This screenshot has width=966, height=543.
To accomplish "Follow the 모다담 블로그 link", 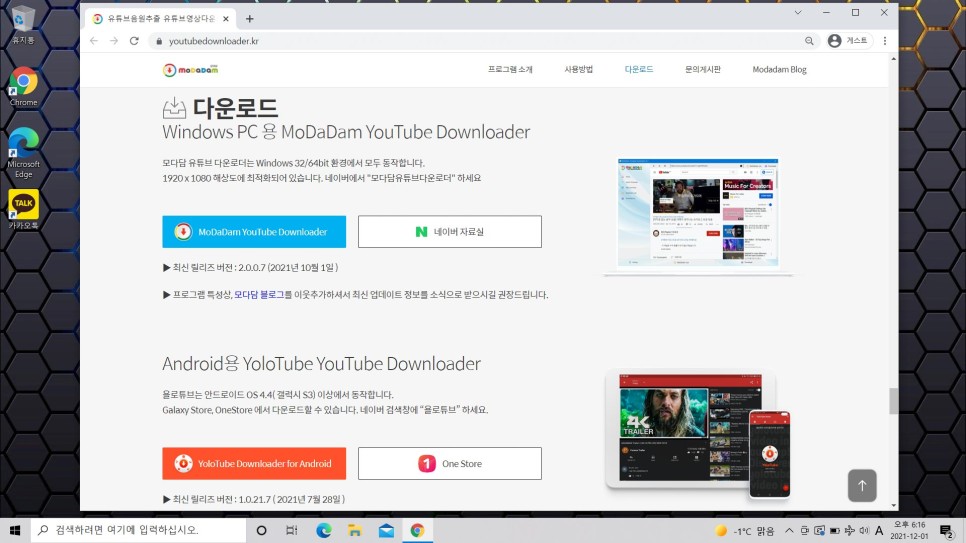I will [x=259, y=295].
